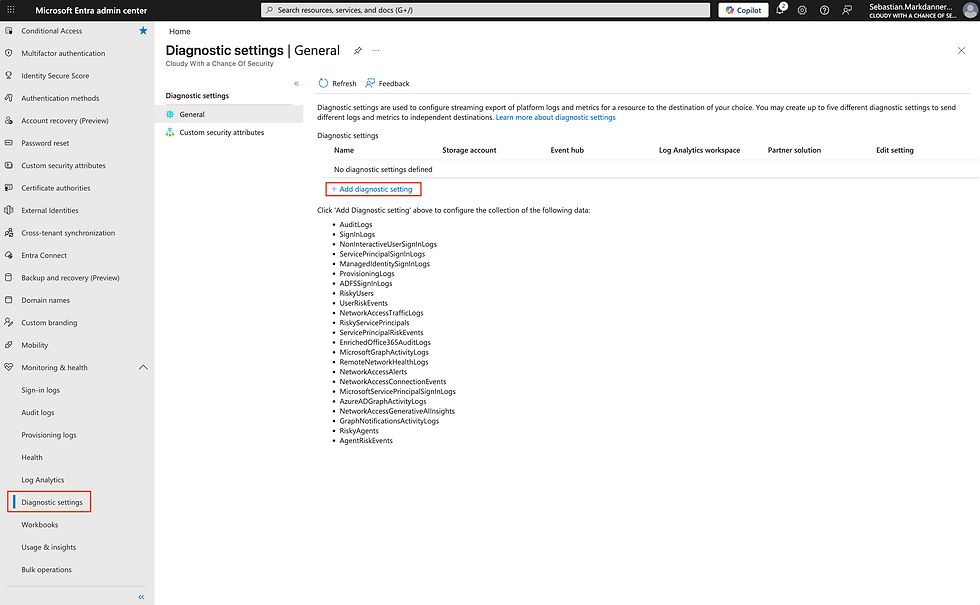Close the Diagnostic settings blade

pyautogui.click(x=961, y=51)
